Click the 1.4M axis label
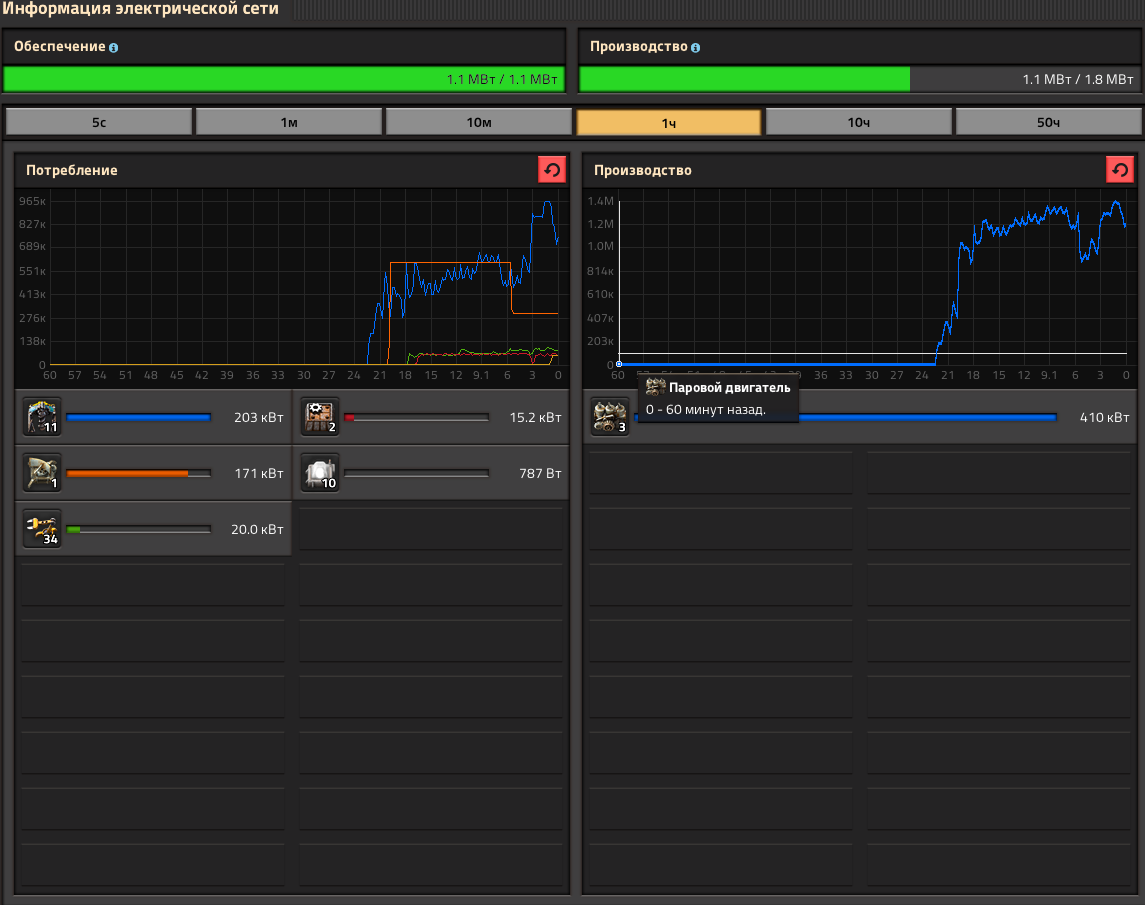The image size is (1145, 905). pos(600,201)
